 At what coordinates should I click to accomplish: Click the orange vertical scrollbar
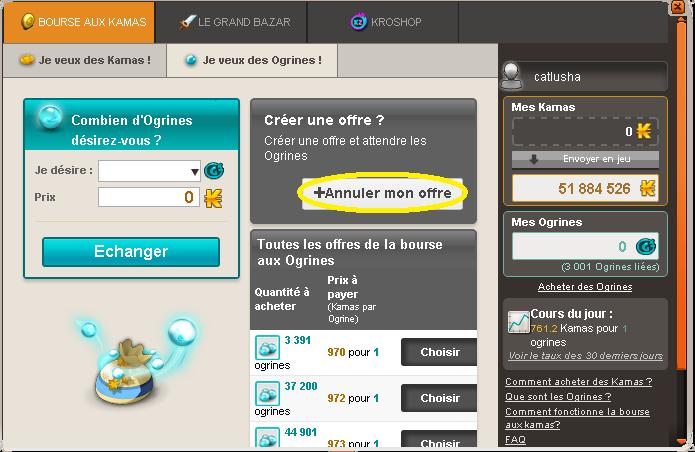(x=681, y=195)
